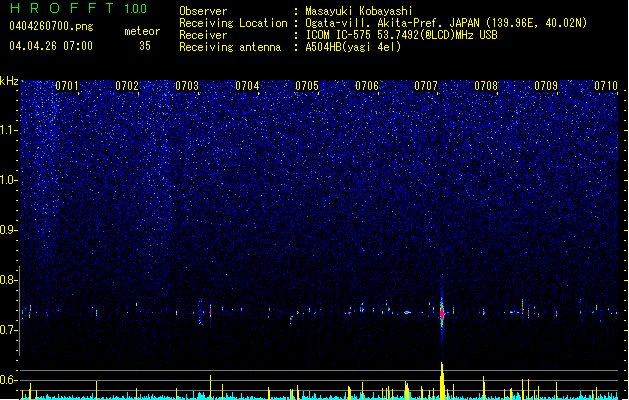The height and width of the screenshot is (400, 629).
Task: Click the 0701 time marker
Action: point(67,86)
